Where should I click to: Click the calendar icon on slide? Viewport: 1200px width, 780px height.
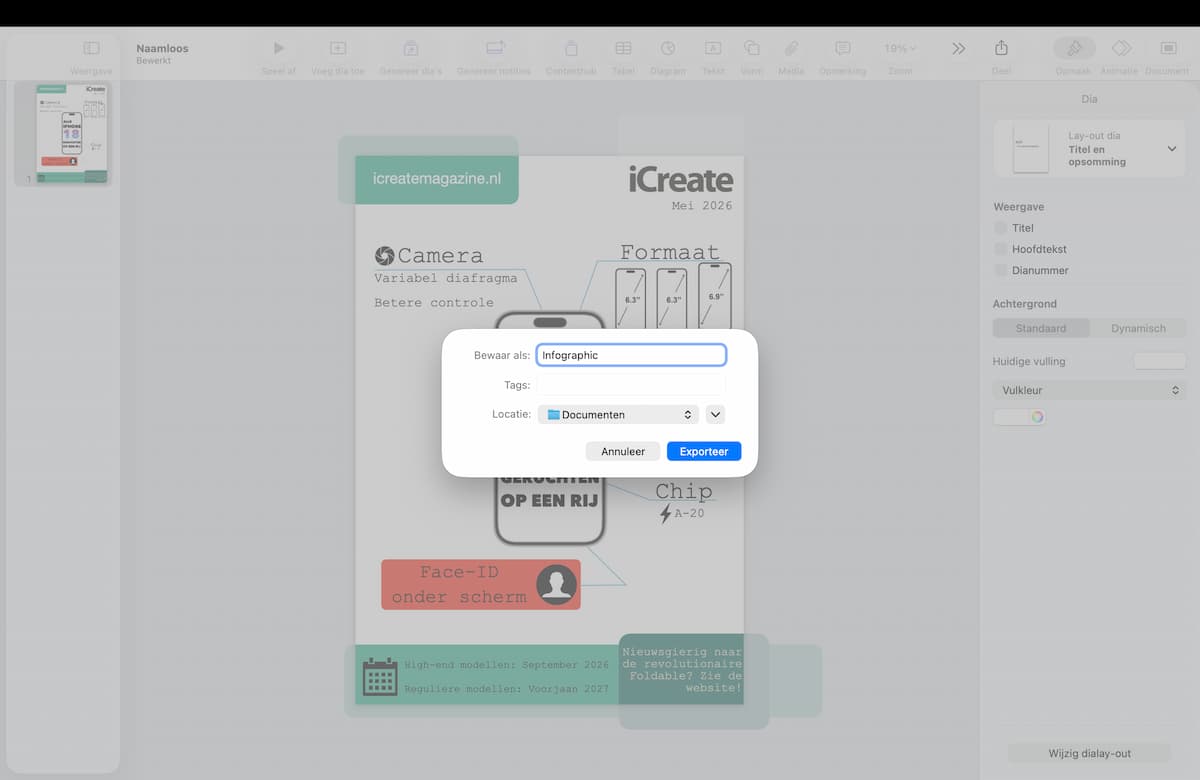pos(380,677)
